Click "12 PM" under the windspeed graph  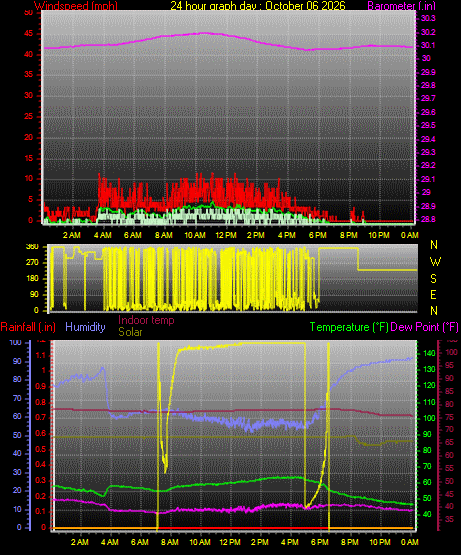[x=226, y=235]
